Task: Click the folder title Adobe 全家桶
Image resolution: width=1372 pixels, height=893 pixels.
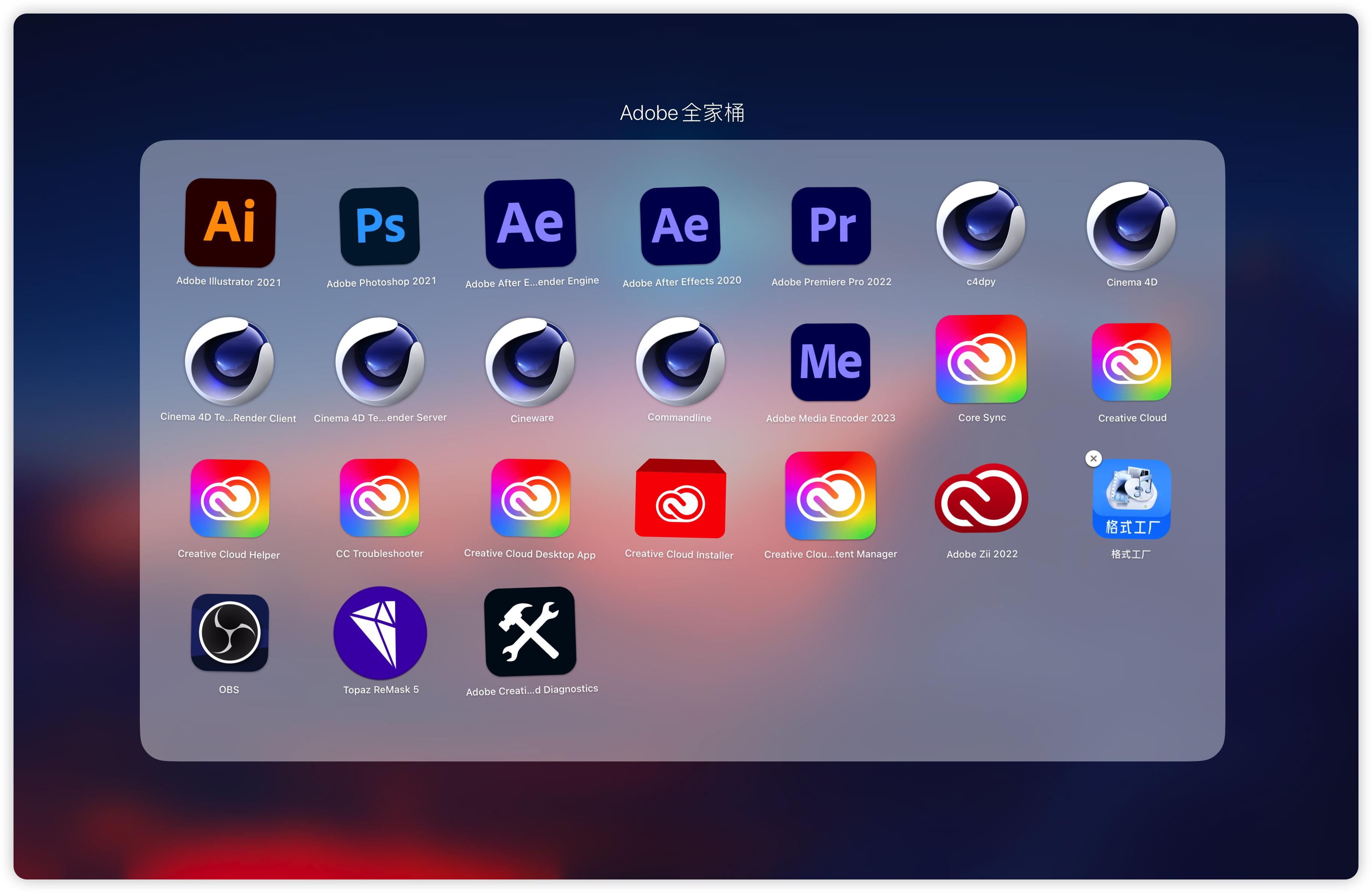Action: click(x=682, y=113)
